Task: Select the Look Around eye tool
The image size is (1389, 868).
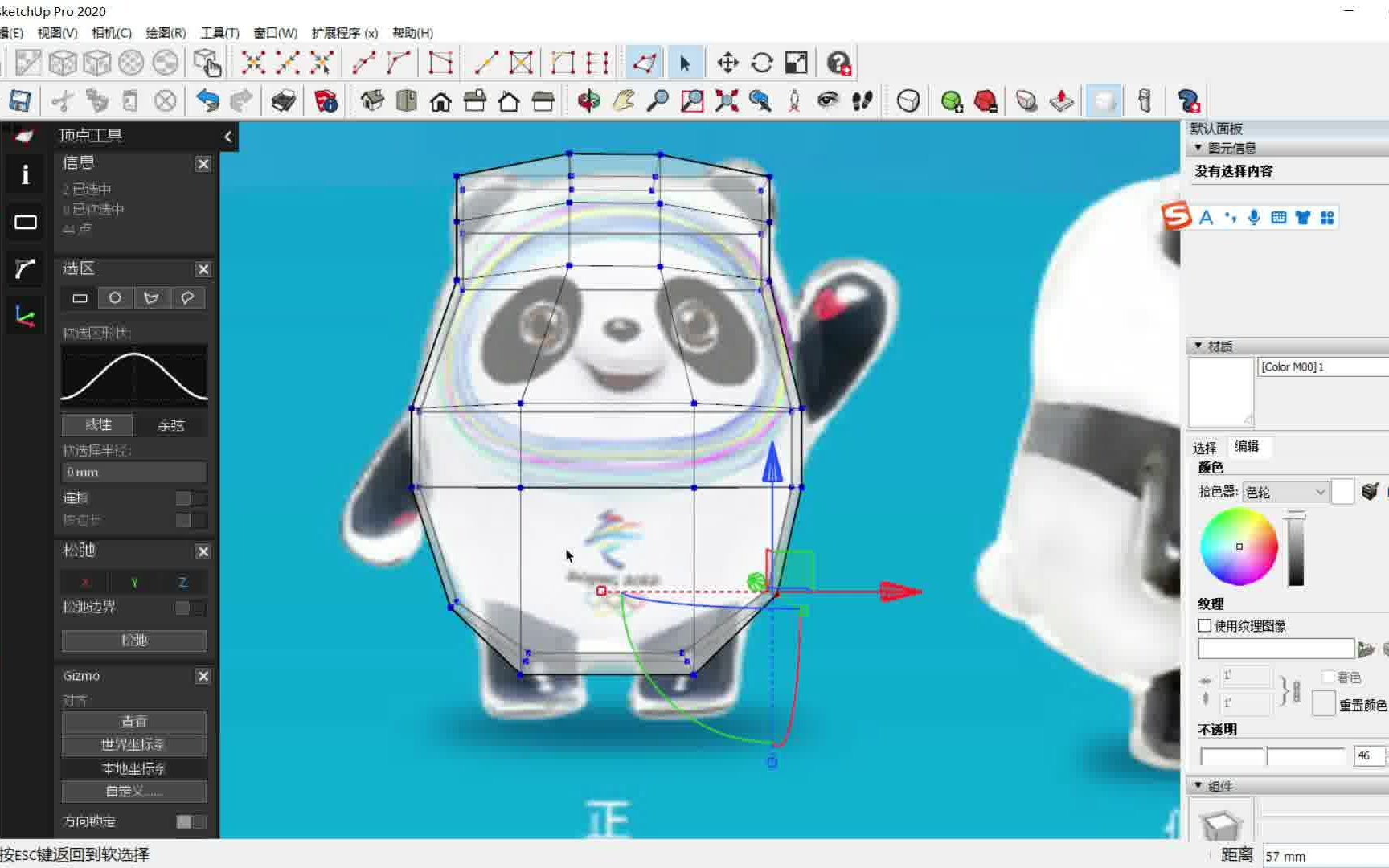Action: coord(828,101)
